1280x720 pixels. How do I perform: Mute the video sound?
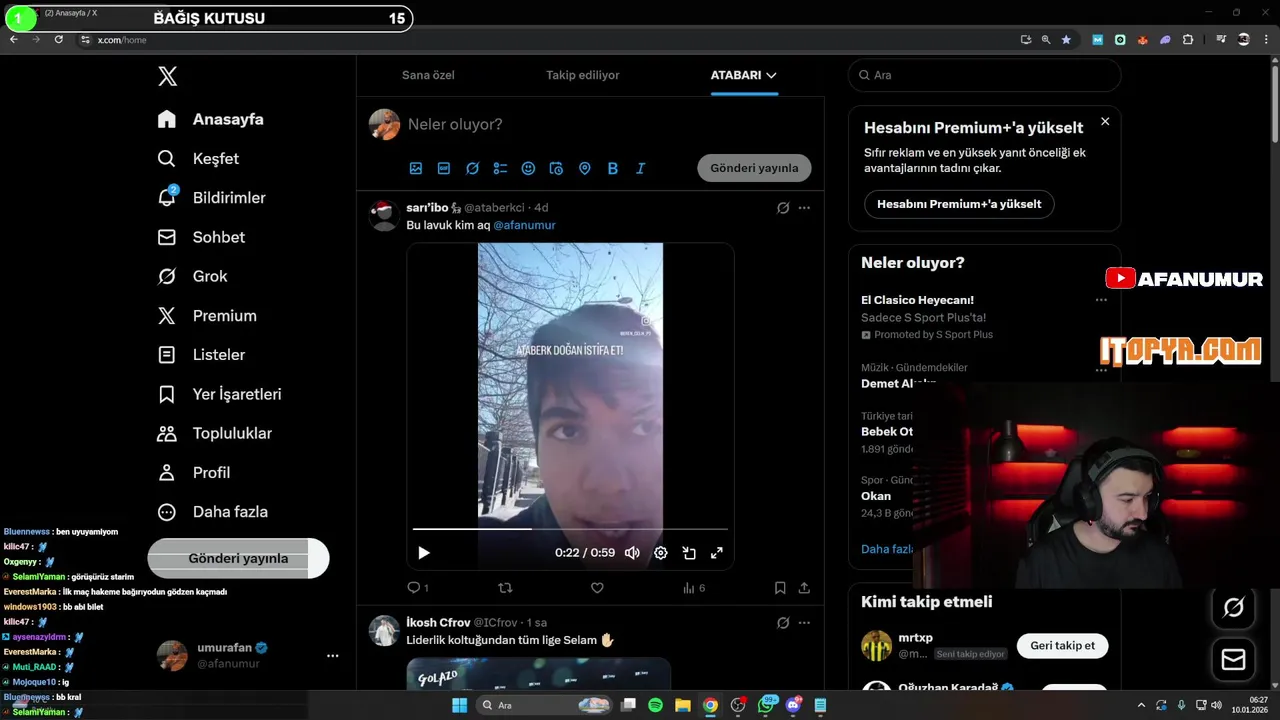(632, 553)
